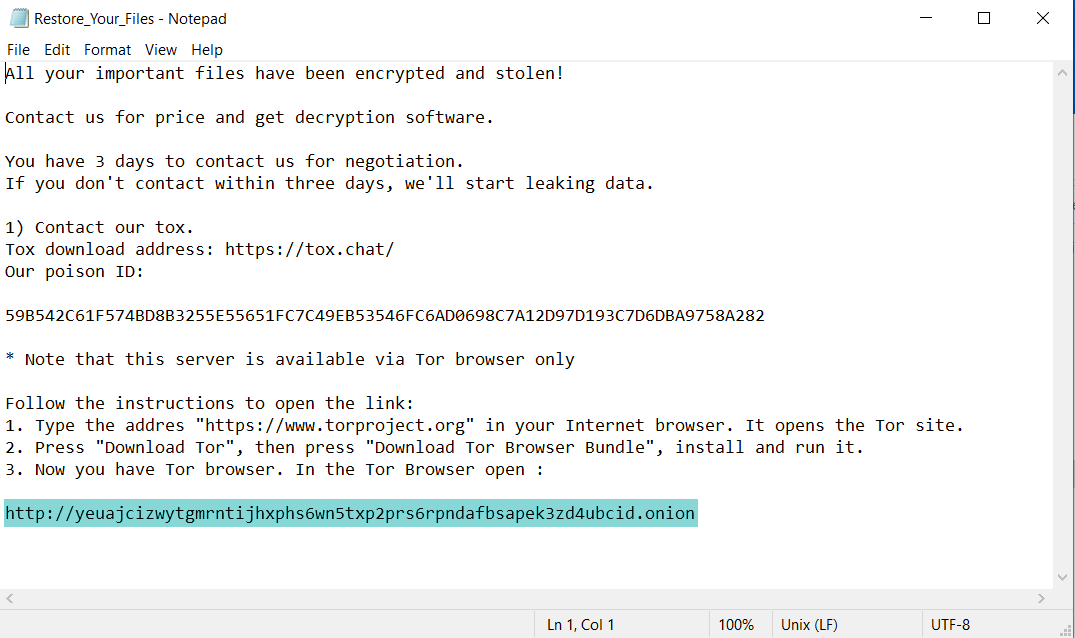Minimize the Notepad window

[x=930, y=18]
